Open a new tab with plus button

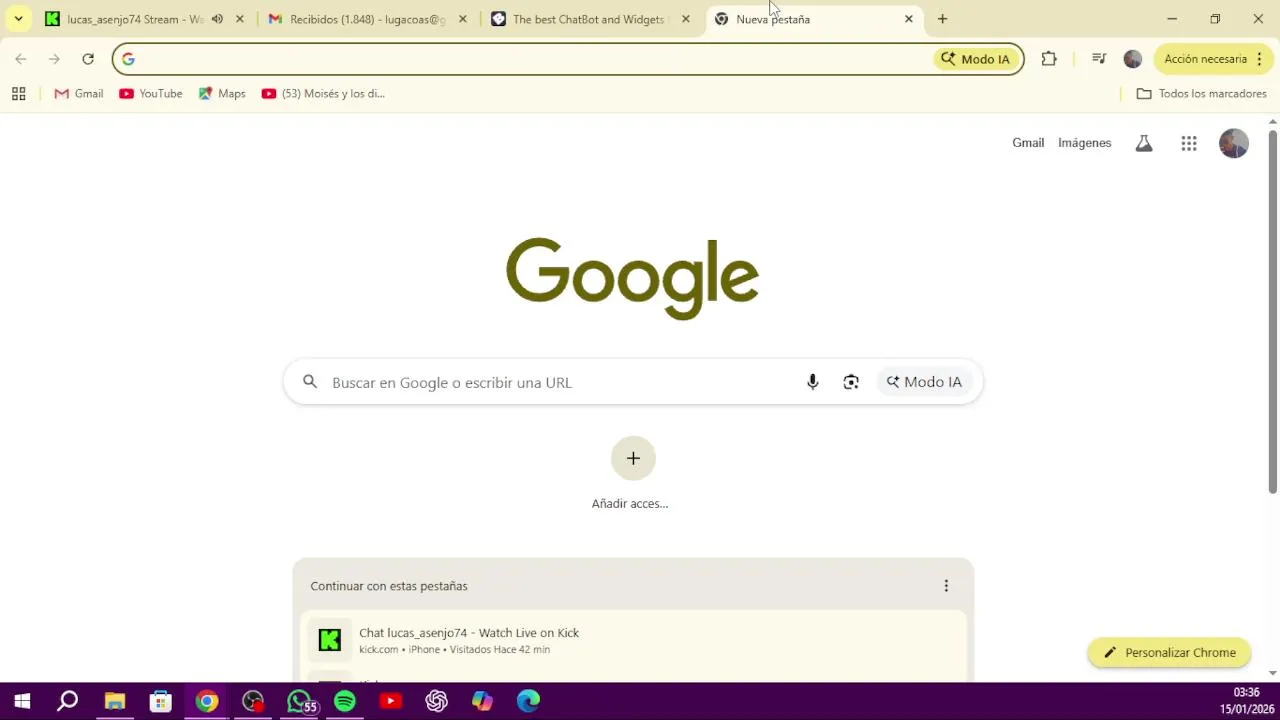click(942, 19)
